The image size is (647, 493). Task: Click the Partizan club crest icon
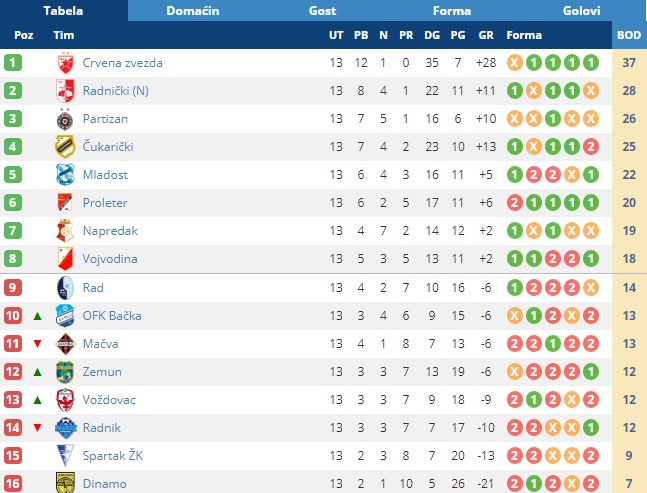click(65, 119)
